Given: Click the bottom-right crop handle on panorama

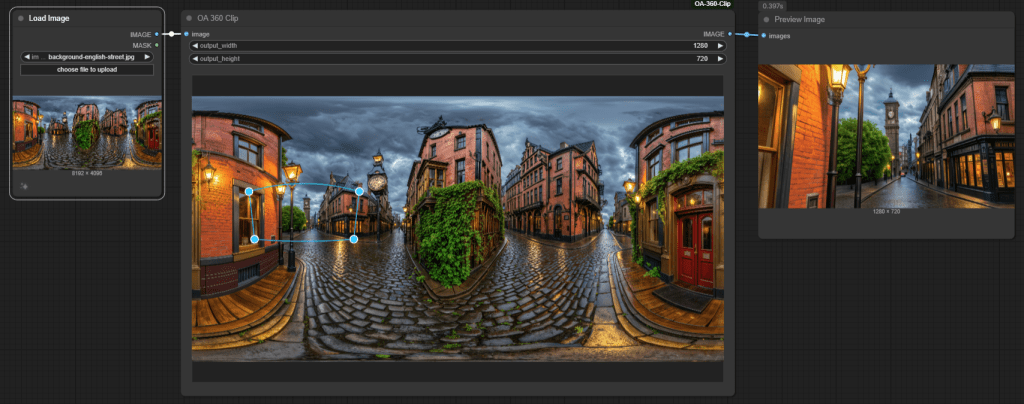Looking at the screenshot, I should (353, 239).
